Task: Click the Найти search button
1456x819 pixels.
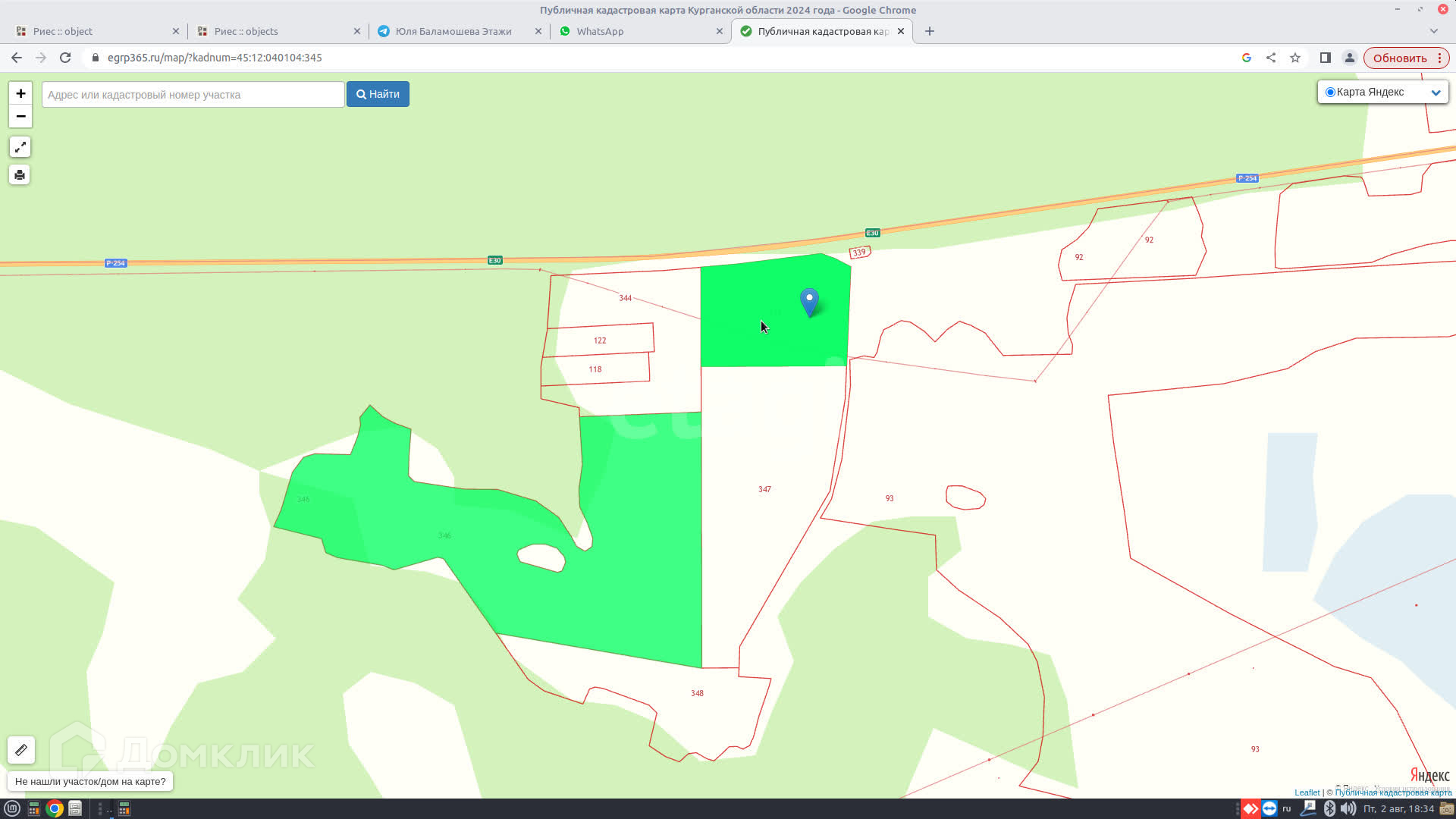Action: 378,94
